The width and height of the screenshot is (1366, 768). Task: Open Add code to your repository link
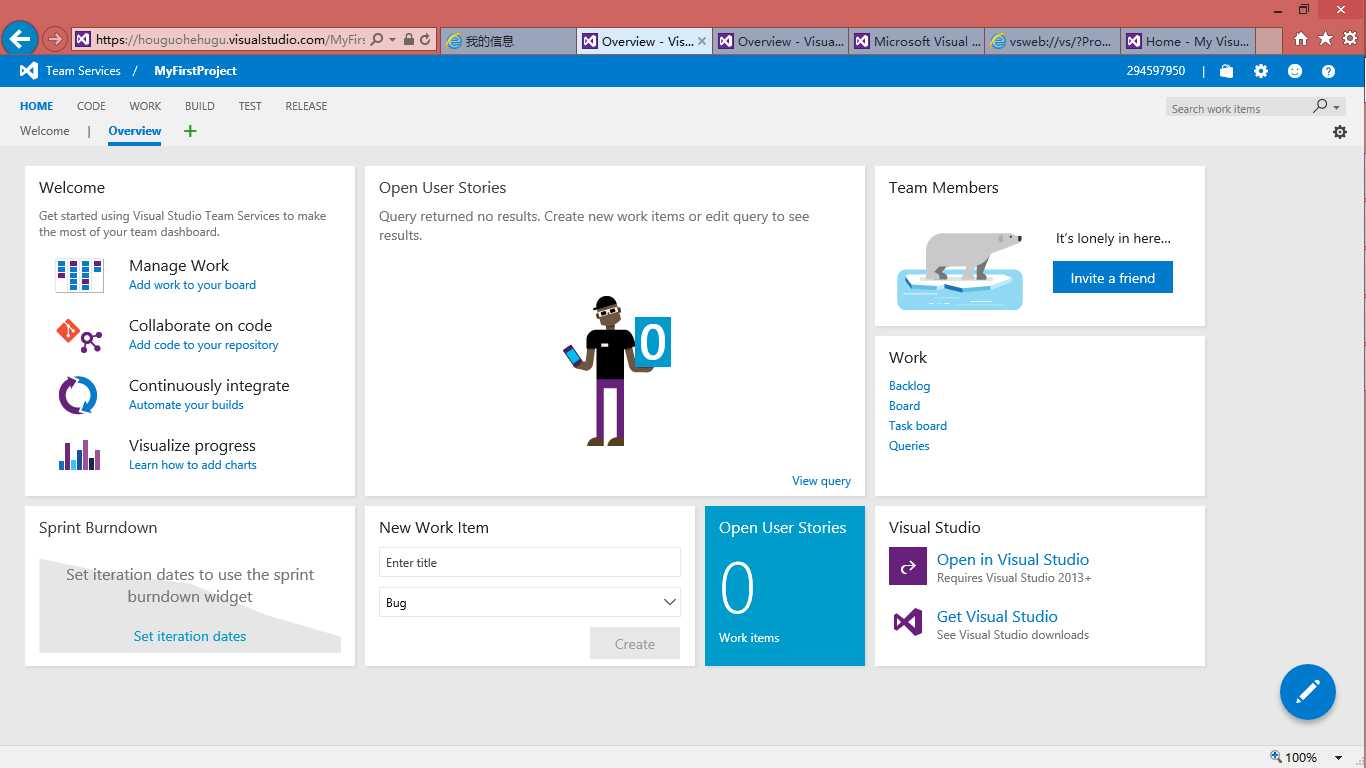[204, 345]
